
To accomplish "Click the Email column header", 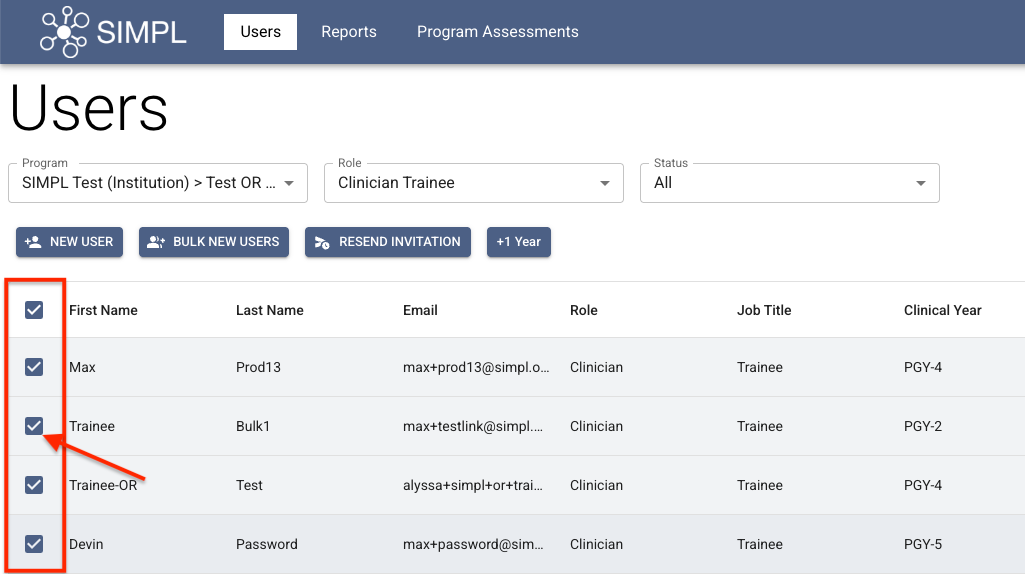I will (x=420, y=311).
